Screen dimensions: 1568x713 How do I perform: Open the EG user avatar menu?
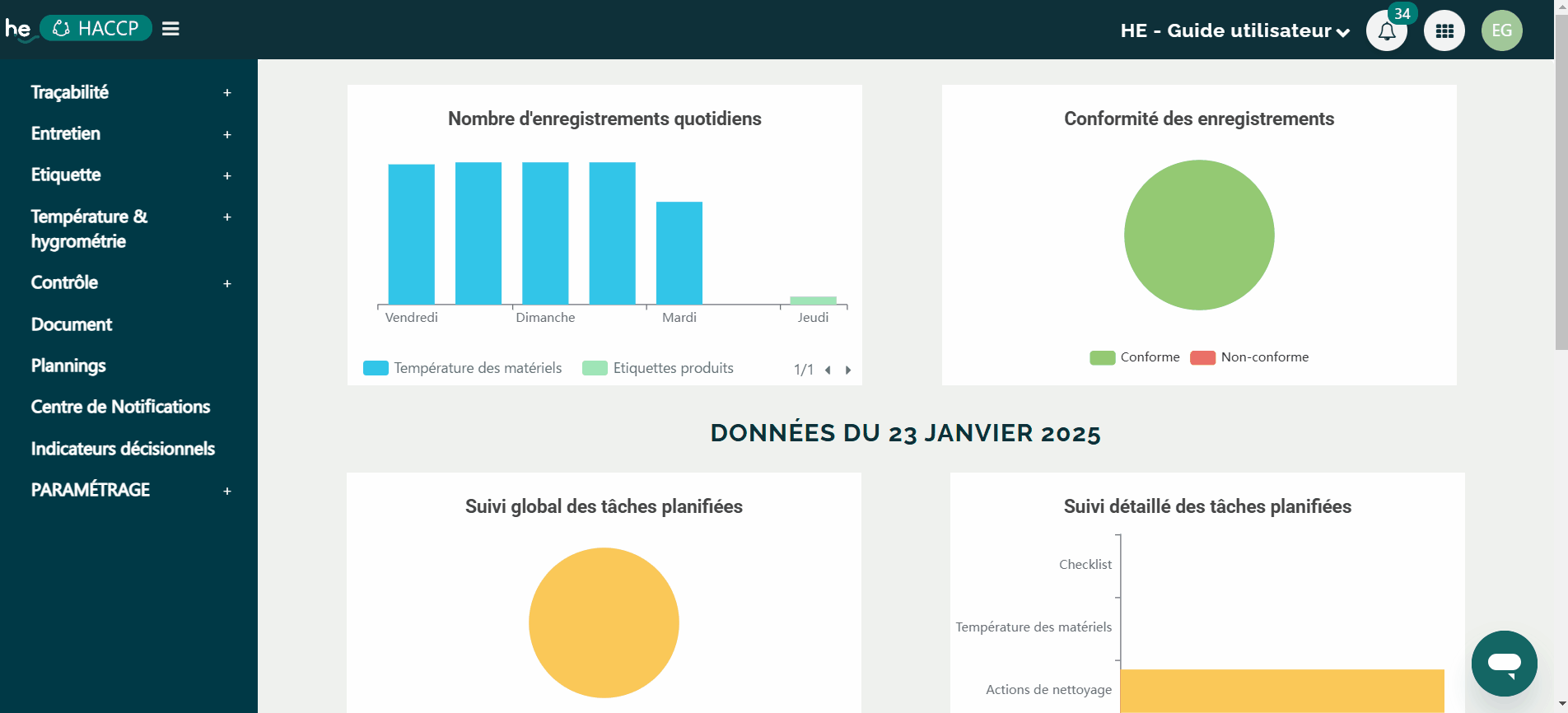coord(1502,31)
